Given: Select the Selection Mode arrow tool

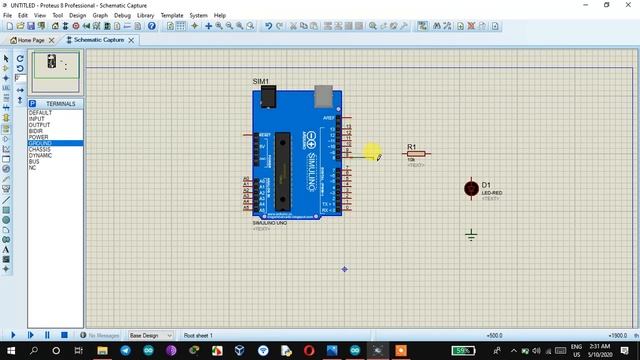Looking at the screenshot, I should [6, 58].
